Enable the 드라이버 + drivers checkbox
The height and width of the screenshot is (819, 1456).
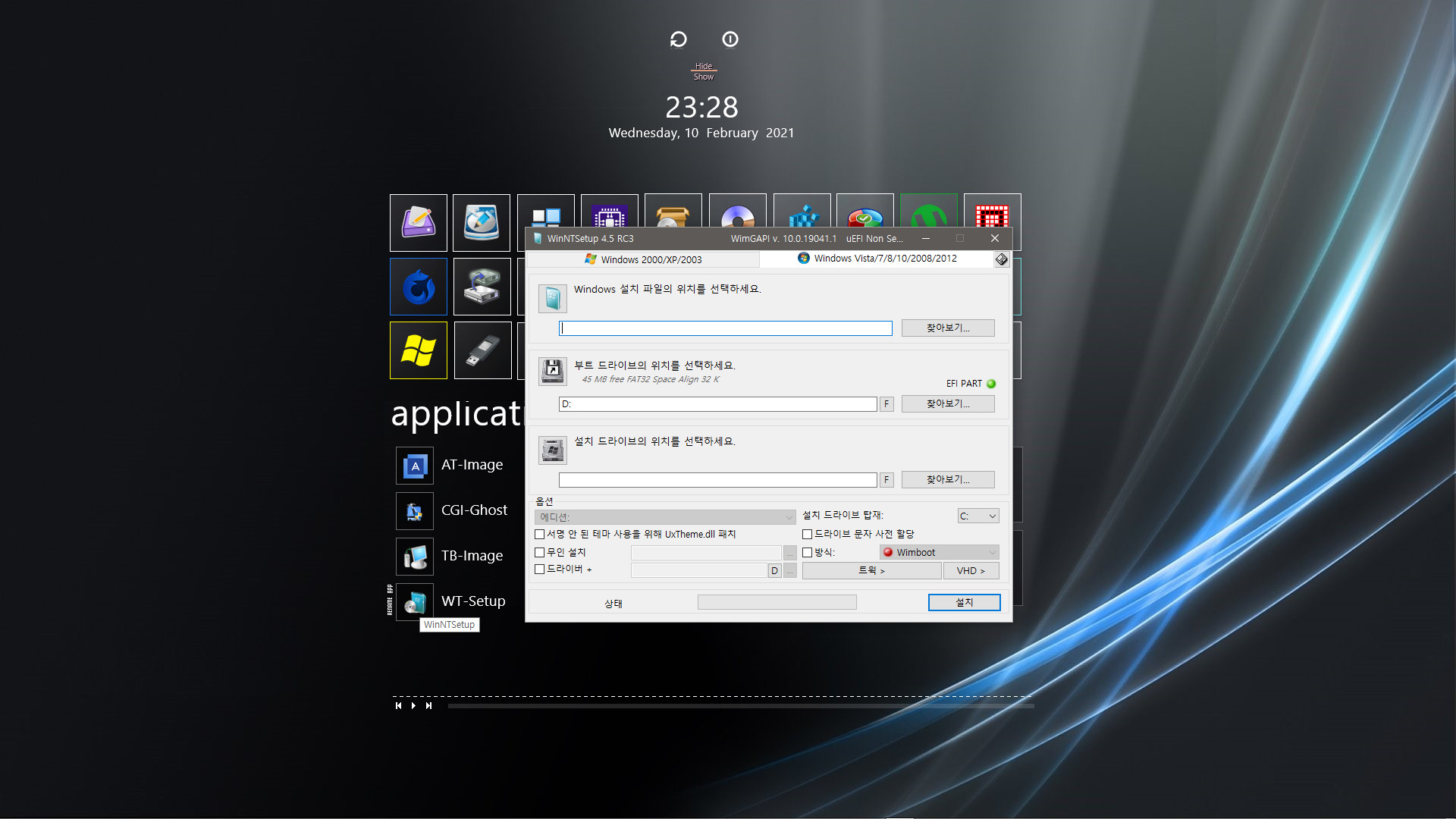pyautogui.click(x=540, y=570)
